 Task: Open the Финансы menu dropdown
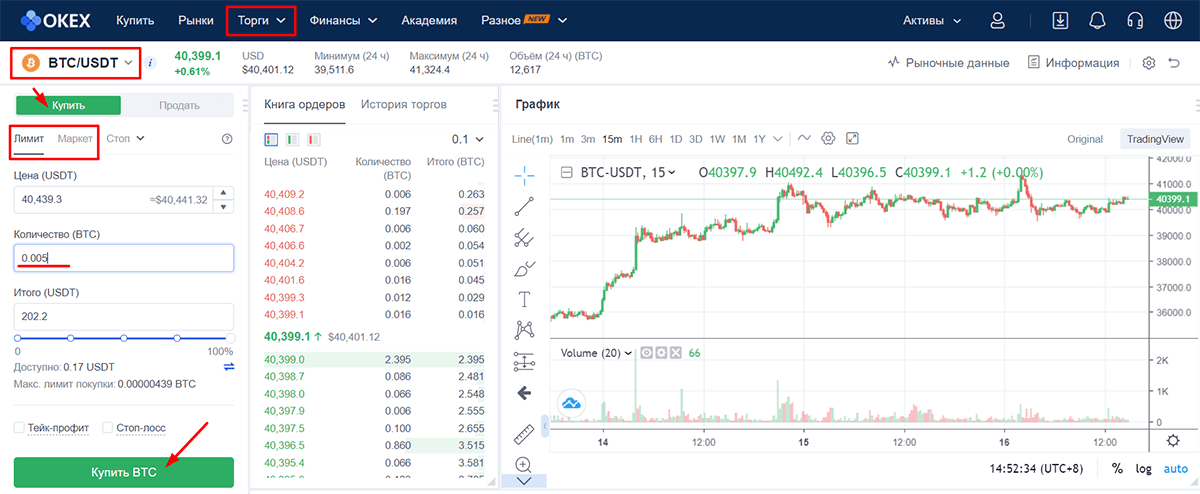coord(343,20)
